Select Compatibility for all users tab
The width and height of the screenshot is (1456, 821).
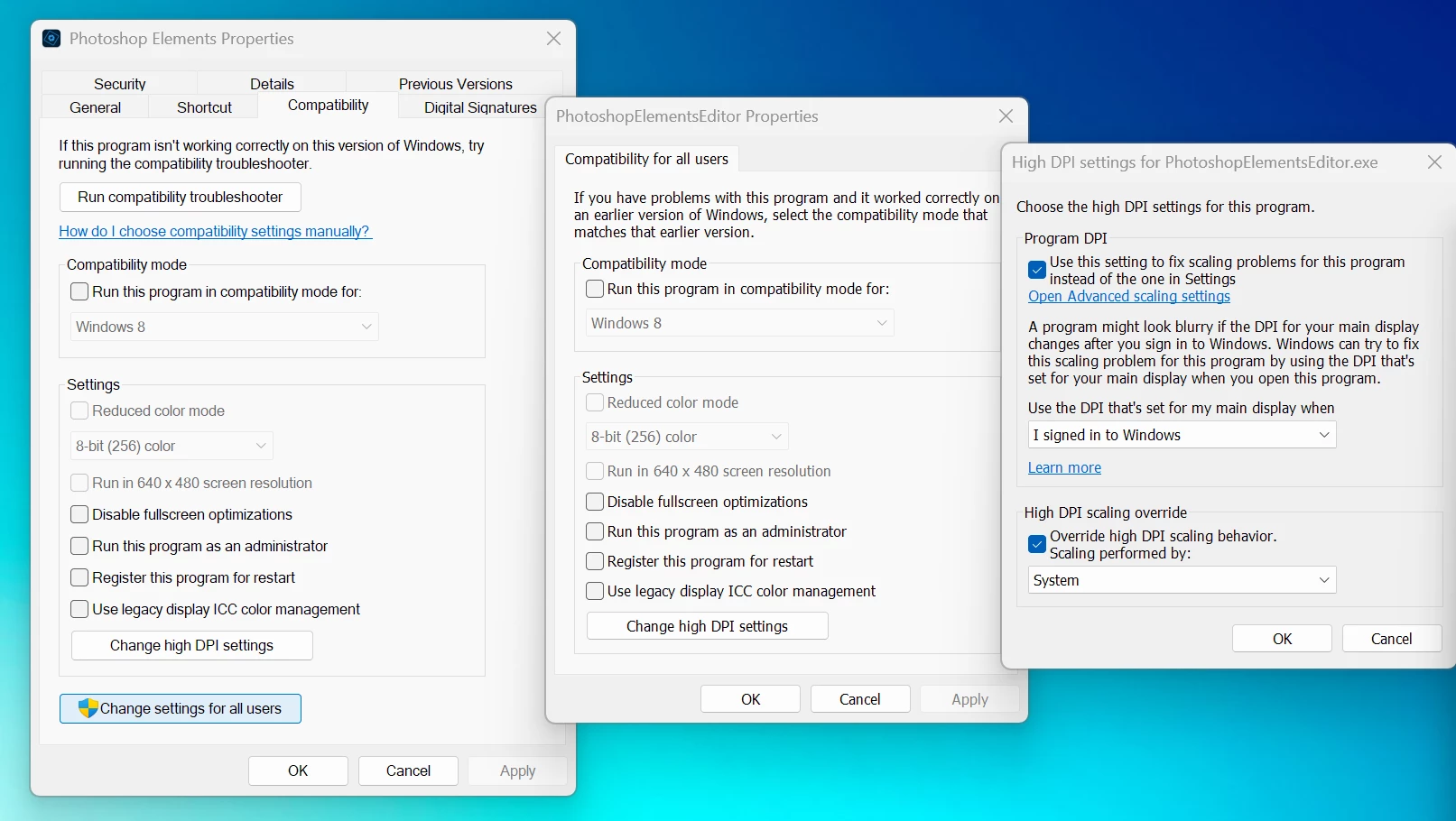pyautogui.click(x=646, y=159)
